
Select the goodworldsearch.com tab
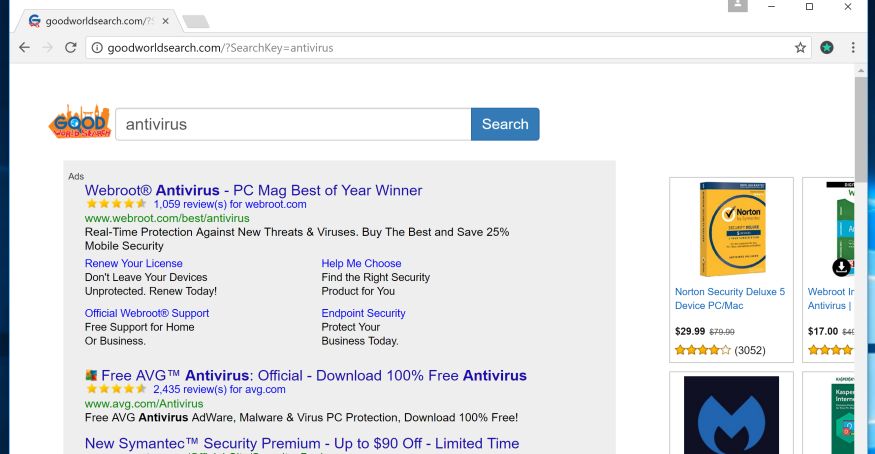[95, 20]
